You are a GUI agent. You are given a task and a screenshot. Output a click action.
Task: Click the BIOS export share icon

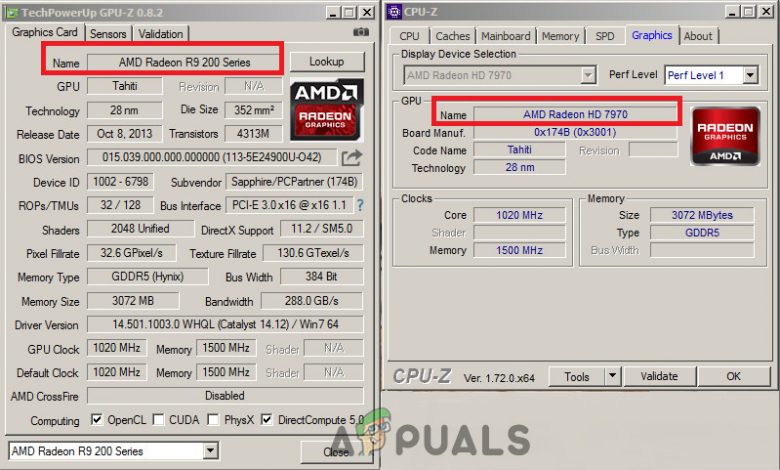coord(352,158)
